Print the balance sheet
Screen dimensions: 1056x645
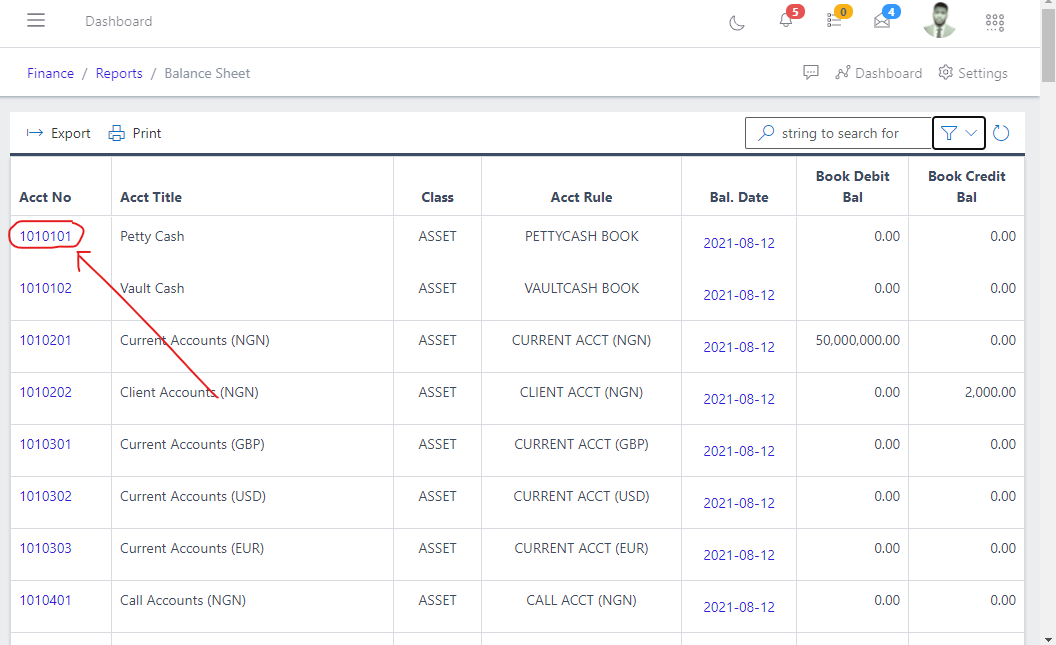tap(135, 133)
